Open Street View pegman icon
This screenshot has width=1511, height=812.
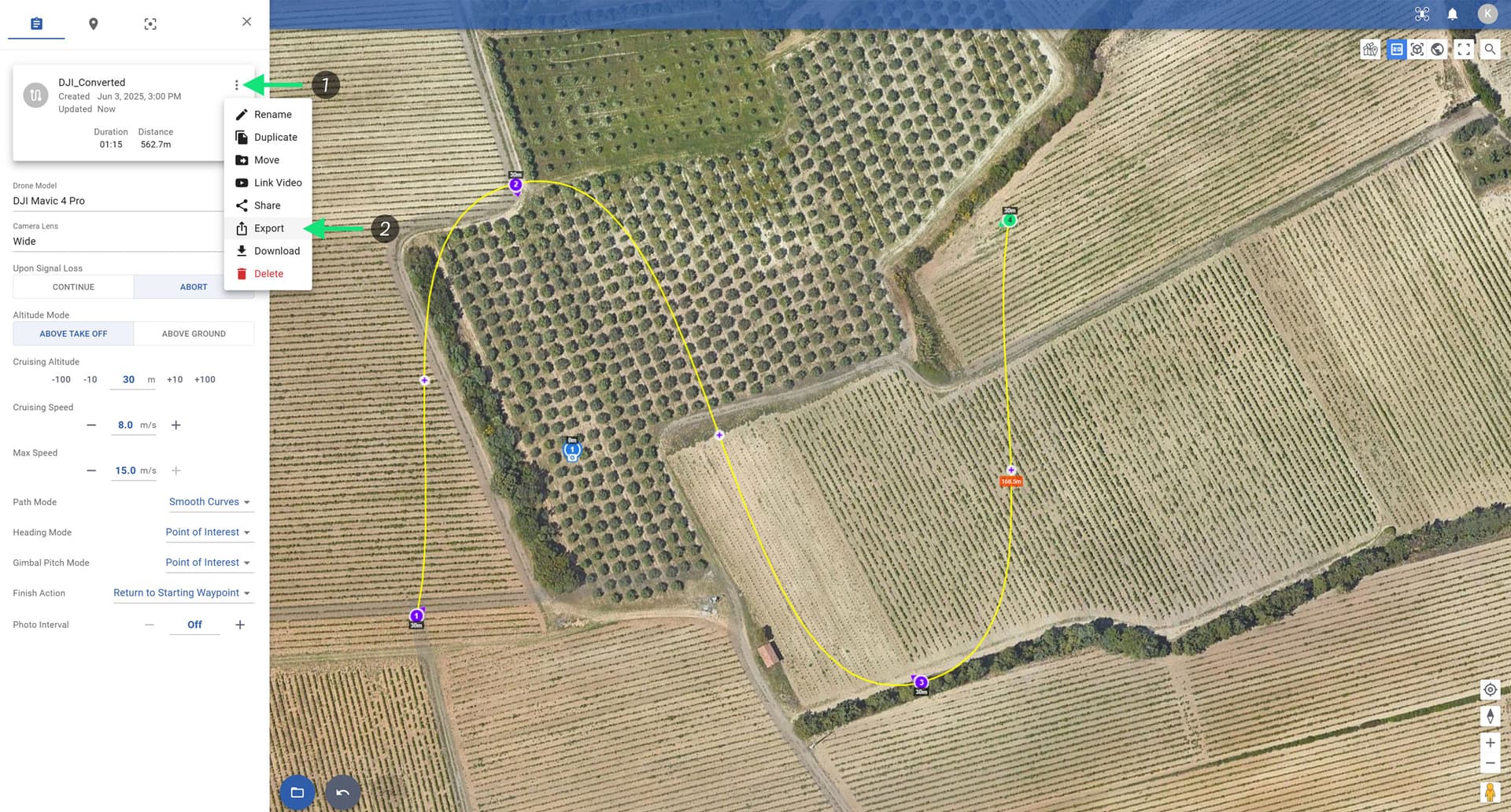point(1490,792)
